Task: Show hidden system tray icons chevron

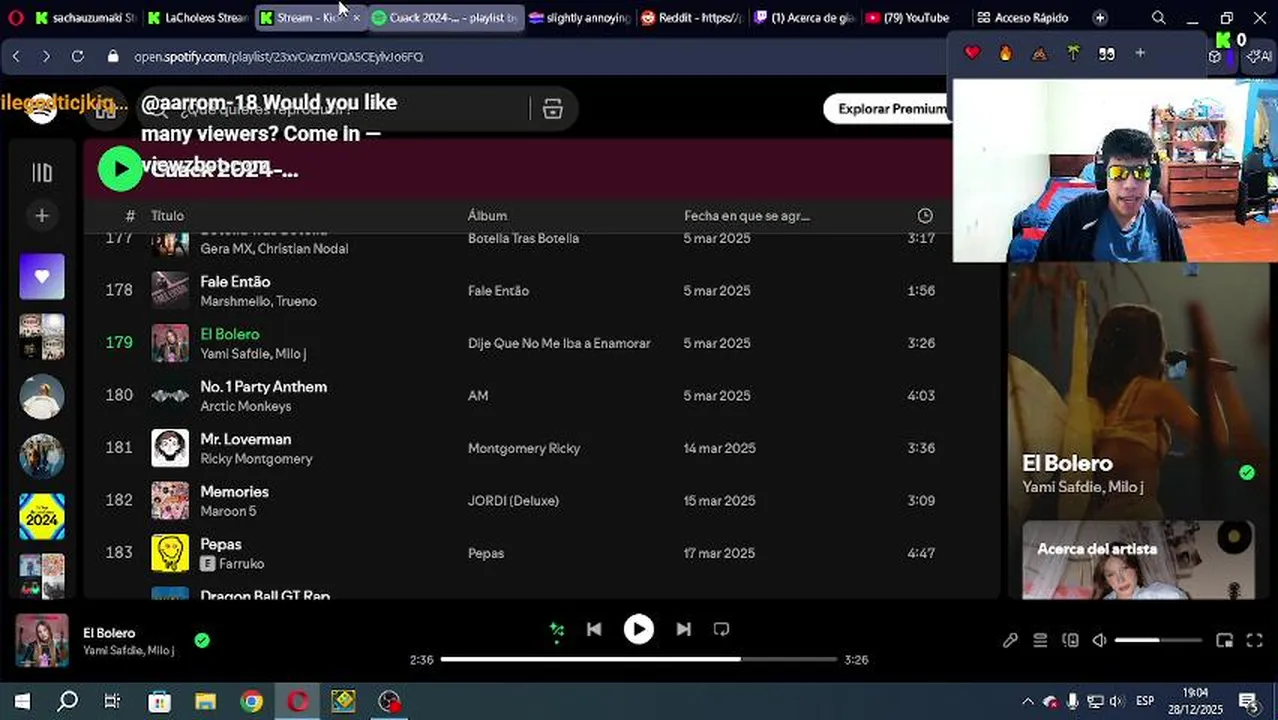Action: pyautogui.click(x=1027, y=701)
